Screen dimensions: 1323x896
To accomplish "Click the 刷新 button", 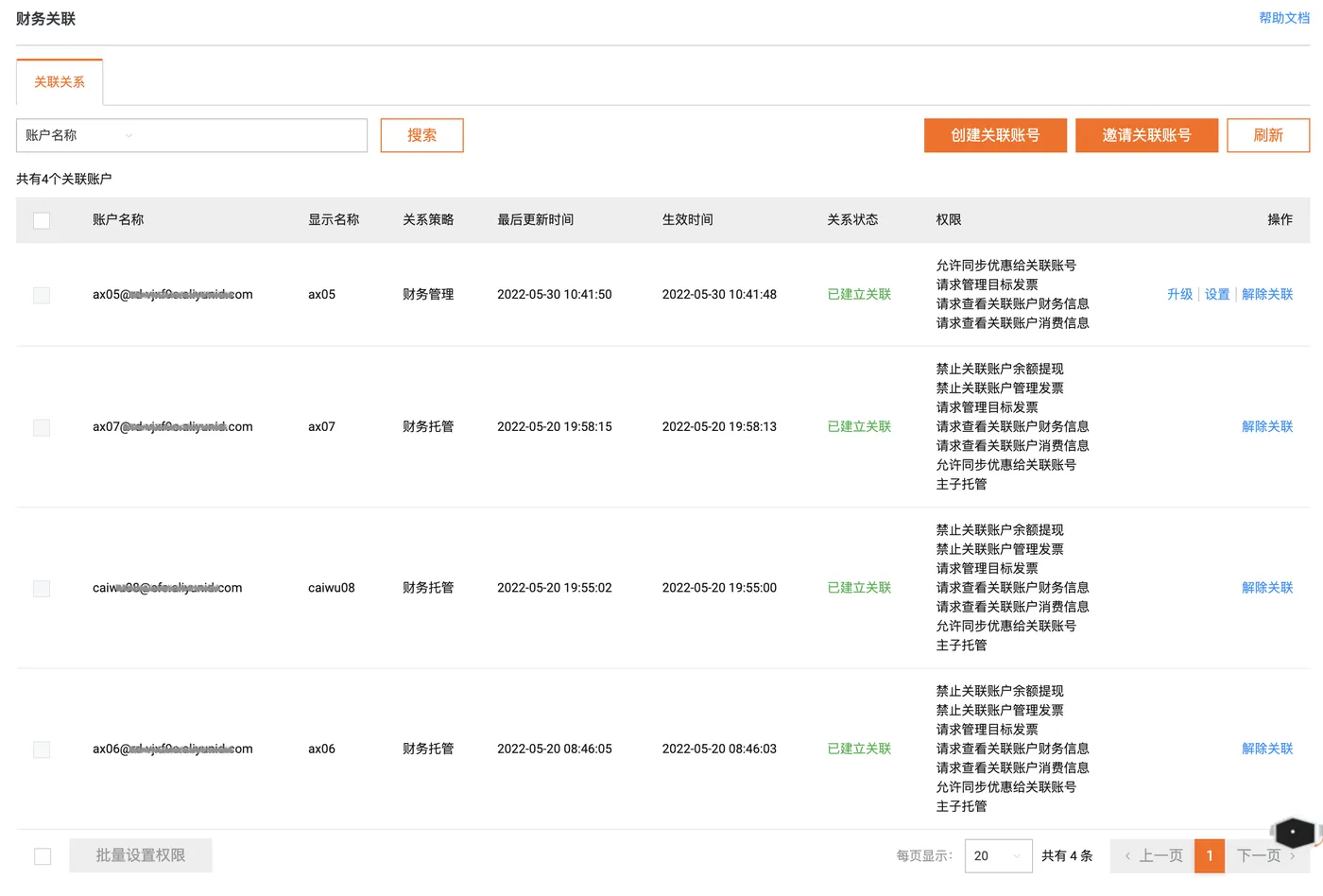I will tap(1268, 135).
